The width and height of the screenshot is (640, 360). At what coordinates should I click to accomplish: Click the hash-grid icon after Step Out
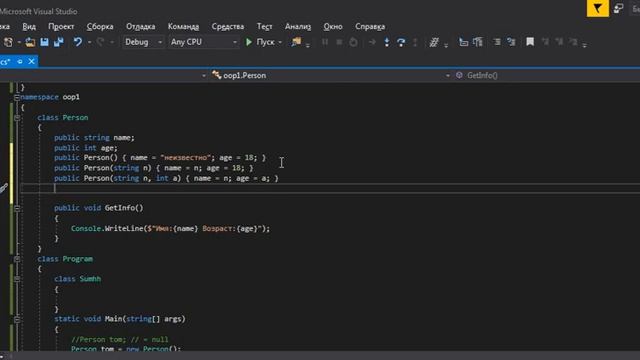pos(434,42)
